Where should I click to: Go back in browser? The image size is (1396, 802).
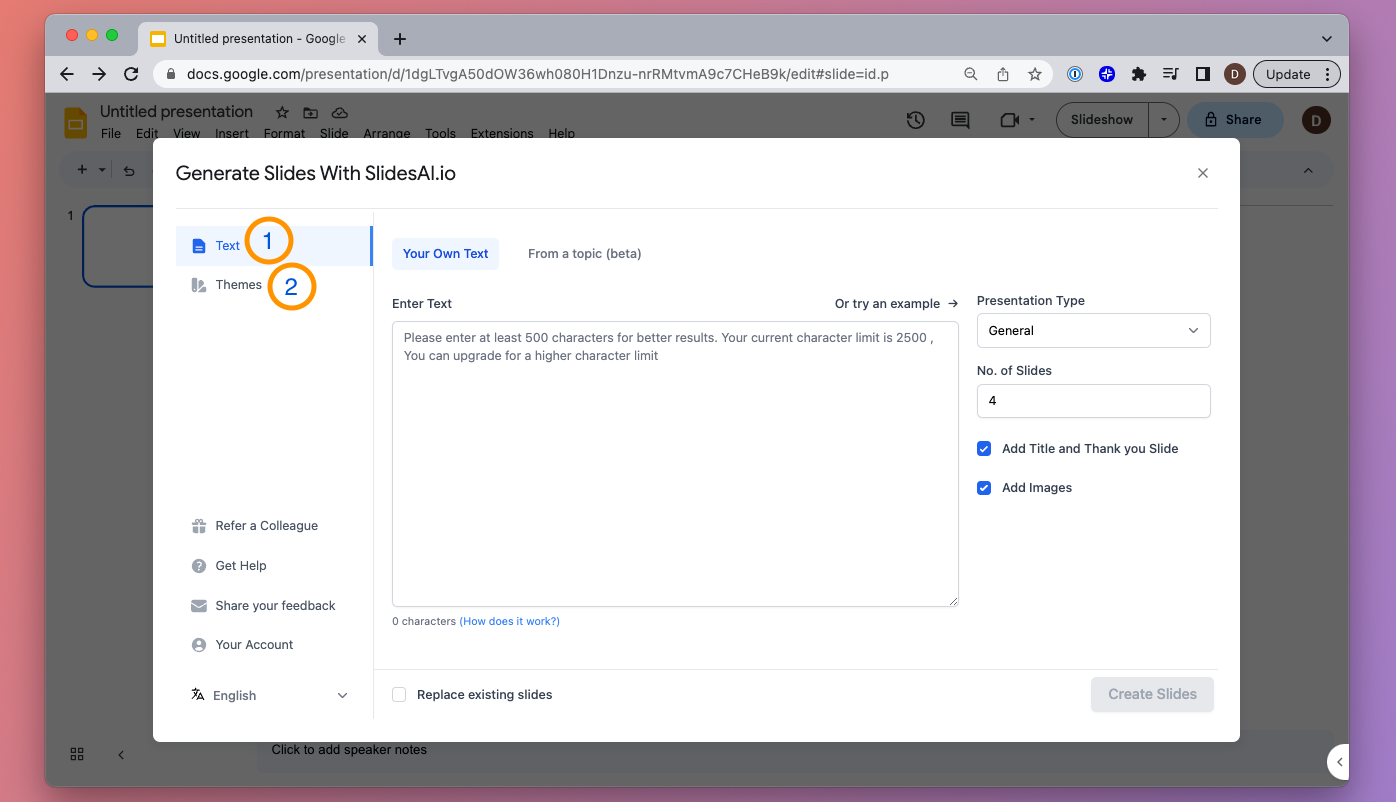[67, 74]
